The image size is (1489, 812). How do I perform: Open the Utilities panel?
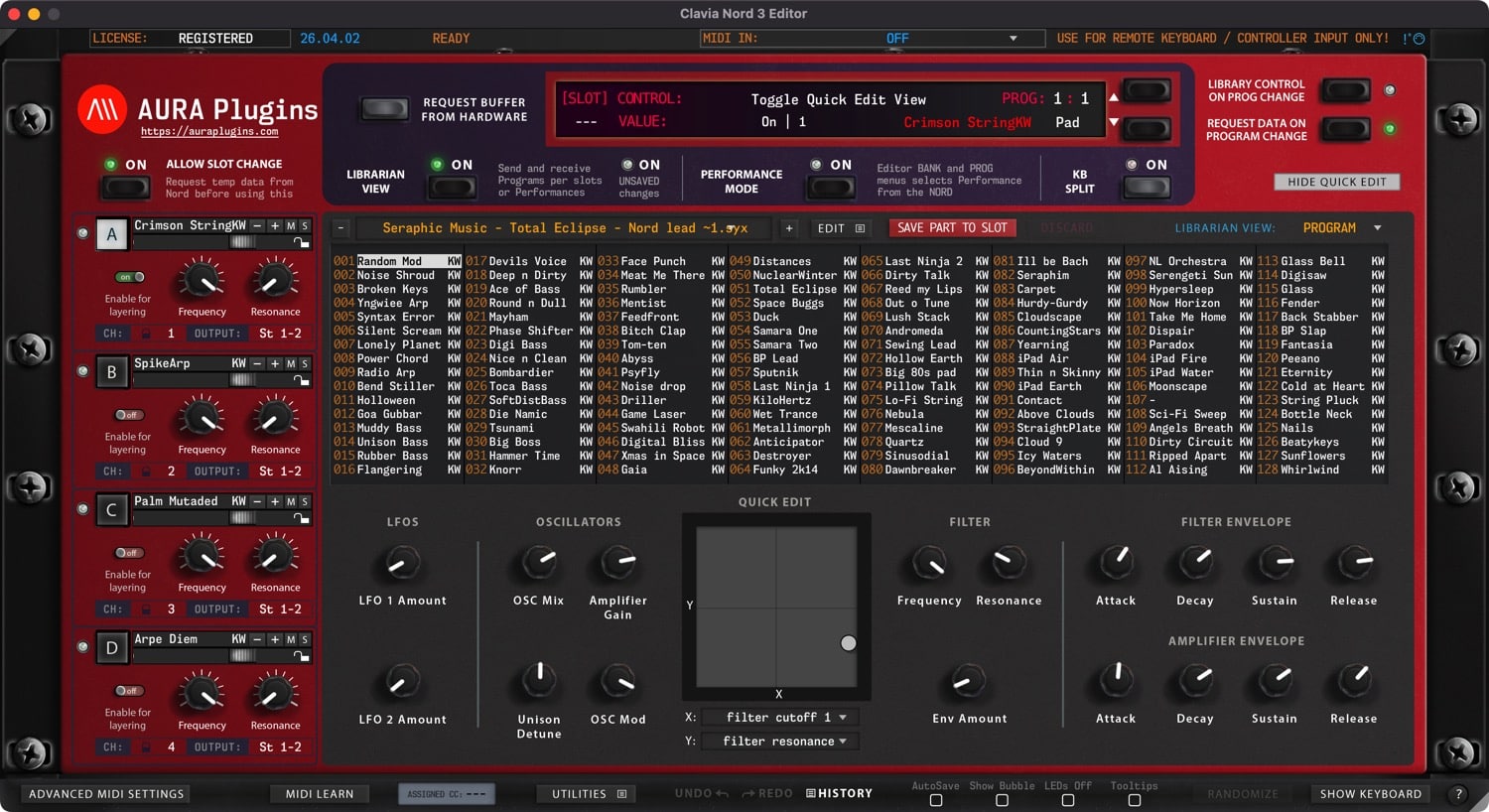coord(587,793)
